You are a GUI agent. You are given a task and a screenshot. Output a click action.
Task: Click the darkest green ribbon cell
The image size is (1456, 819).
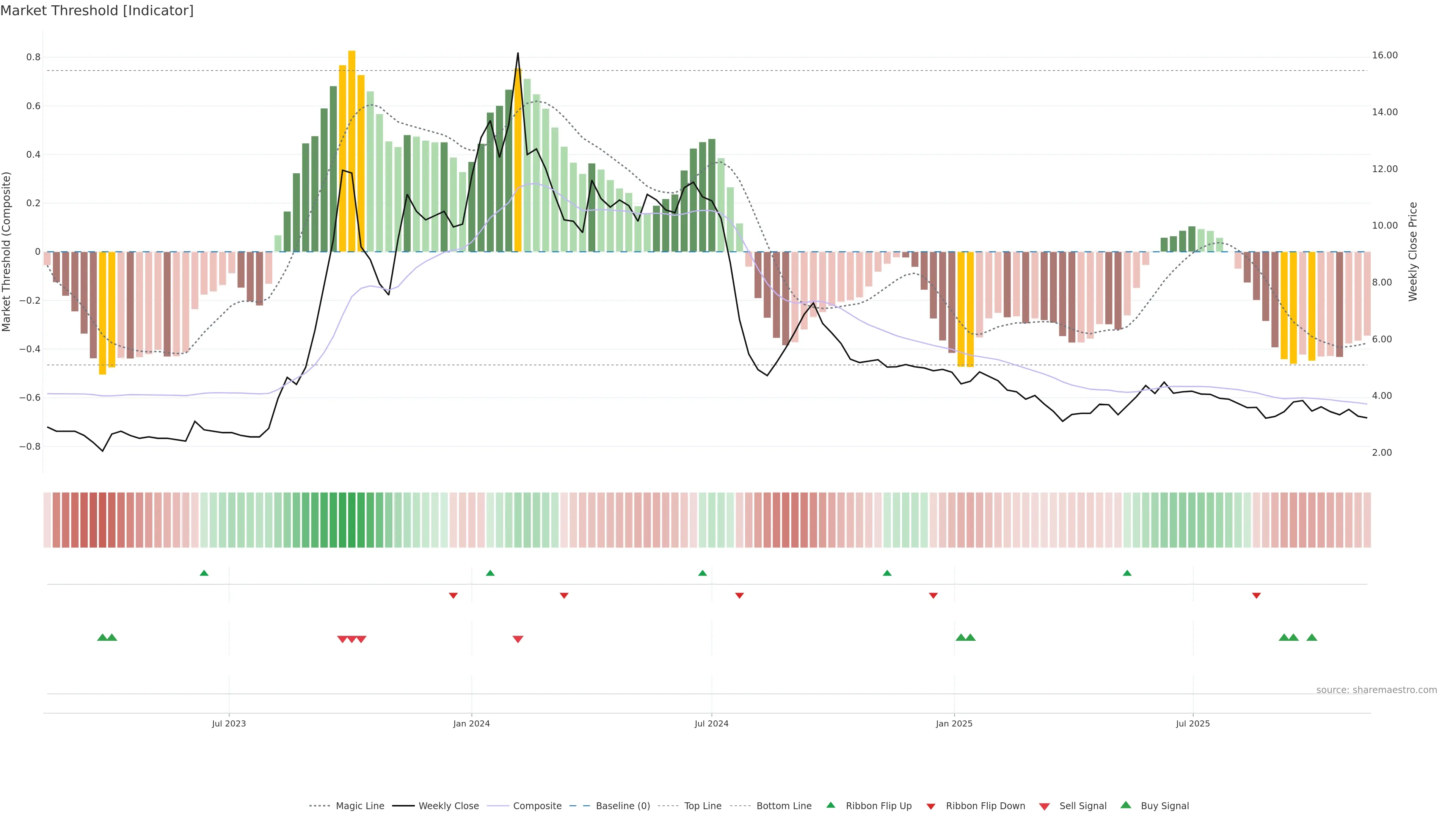(x=351, y=520)
